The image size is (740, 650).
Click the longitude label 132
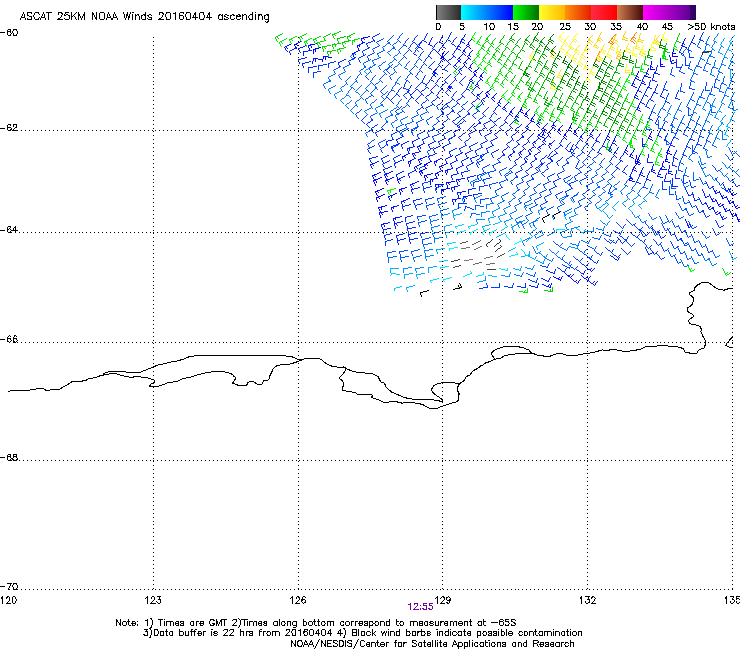pyautogui.click(x=587, y=600)
